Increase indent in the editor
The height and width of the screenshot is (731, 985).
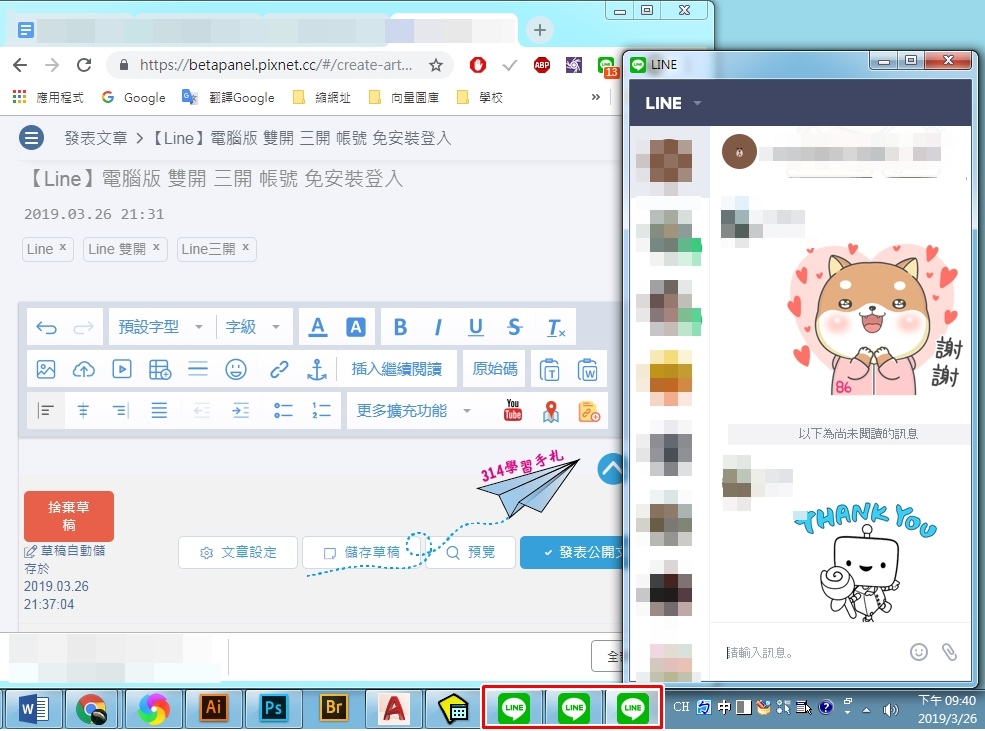click(241, 411)
